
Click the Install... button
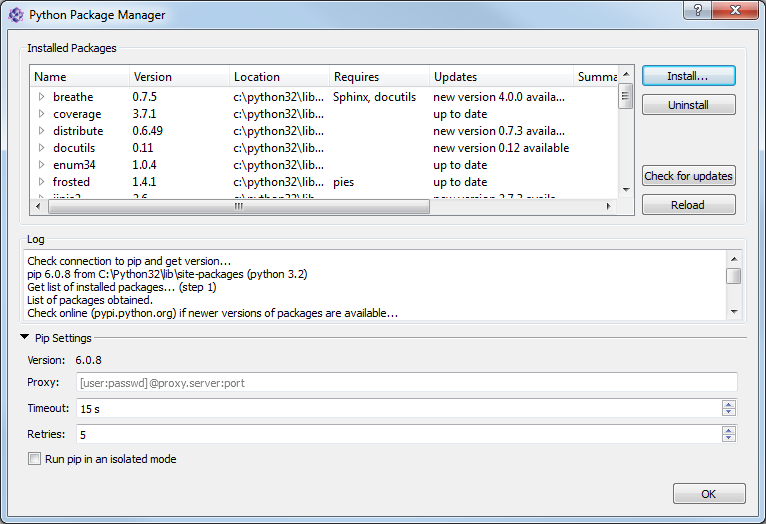[688, 76]
